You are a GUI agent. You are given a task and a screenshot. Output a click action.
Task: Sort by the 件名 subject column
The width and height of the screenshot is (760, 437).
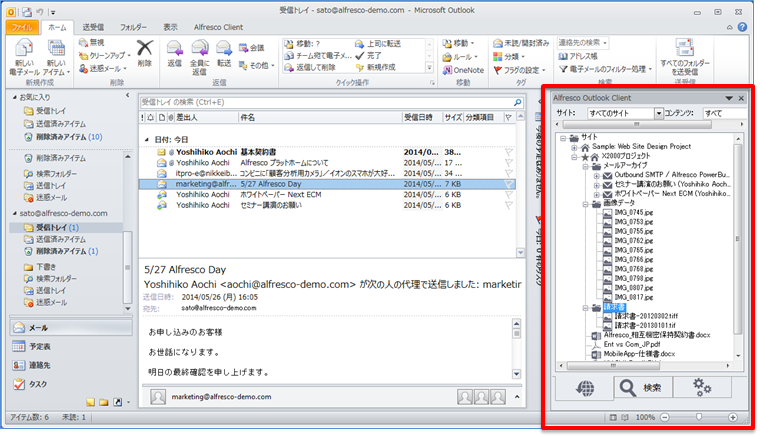(320, 117)
